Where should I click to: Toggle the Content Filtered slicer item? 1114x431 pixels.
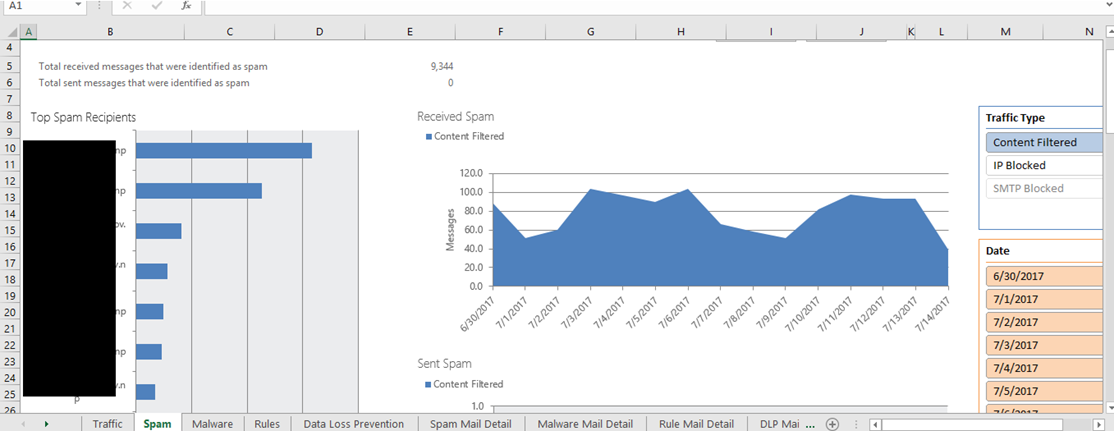point(1044,142)
